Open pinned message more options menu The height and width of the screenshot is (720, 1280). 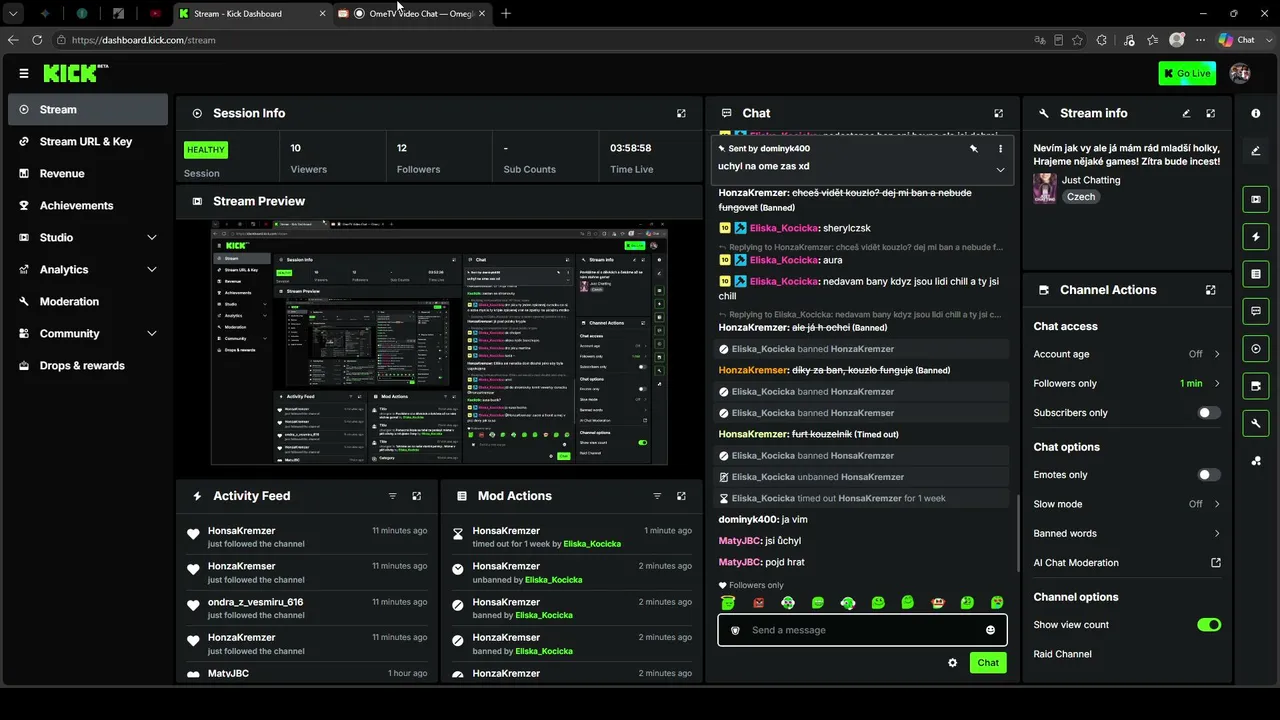1000,149
